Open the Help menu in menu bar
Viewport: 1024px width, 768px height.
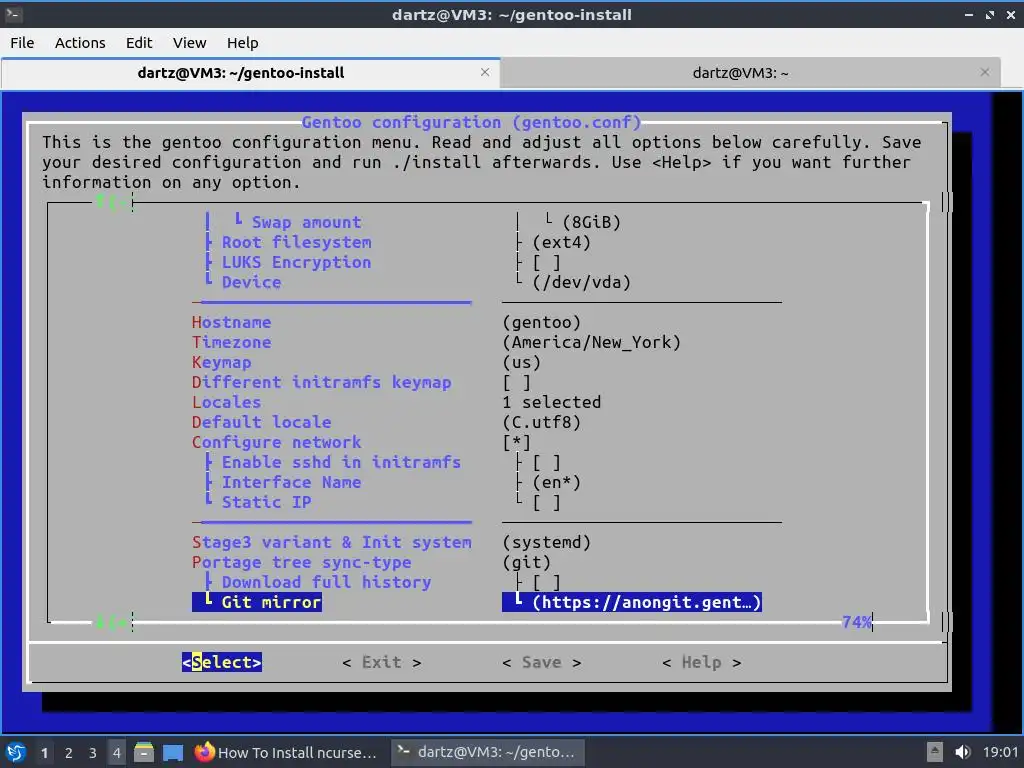(x=242, y=42)
